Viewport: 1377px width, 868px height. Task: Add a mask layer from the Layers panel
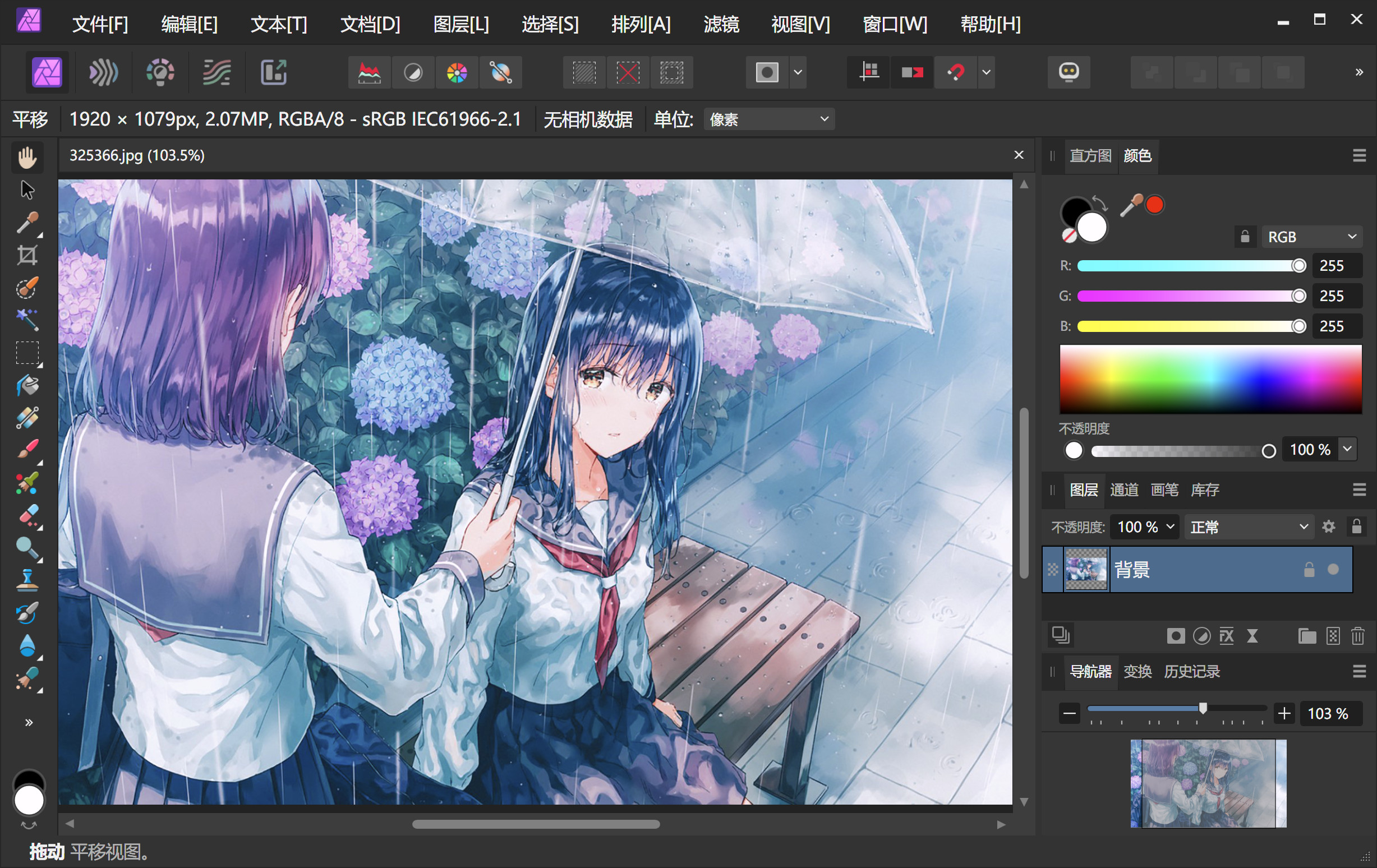coord(1176,636)
